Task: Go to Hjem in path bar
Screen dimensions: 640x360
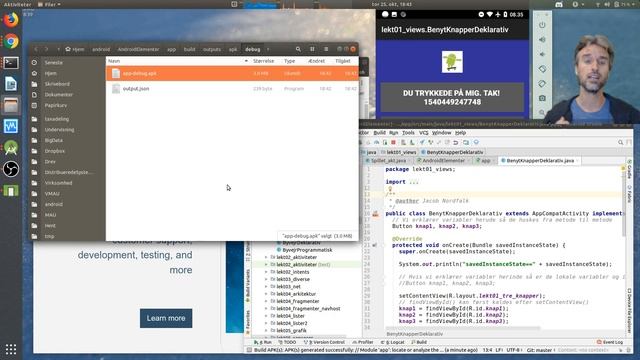Action: (x=75, y=49)
